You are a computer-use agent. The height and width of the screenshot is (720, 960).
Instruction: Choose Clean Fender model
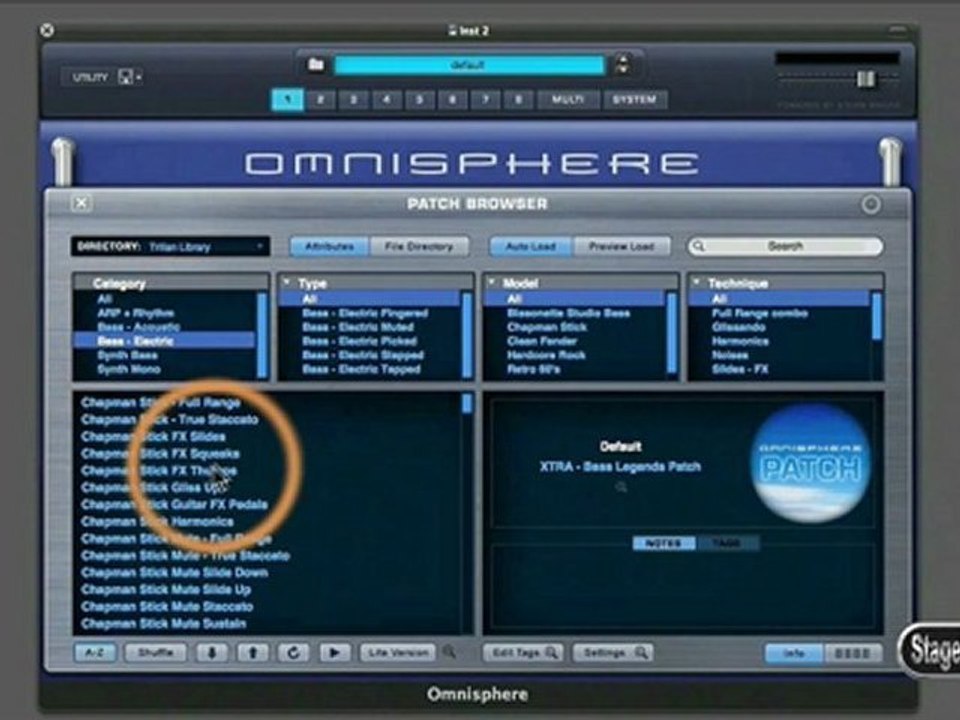542,341
